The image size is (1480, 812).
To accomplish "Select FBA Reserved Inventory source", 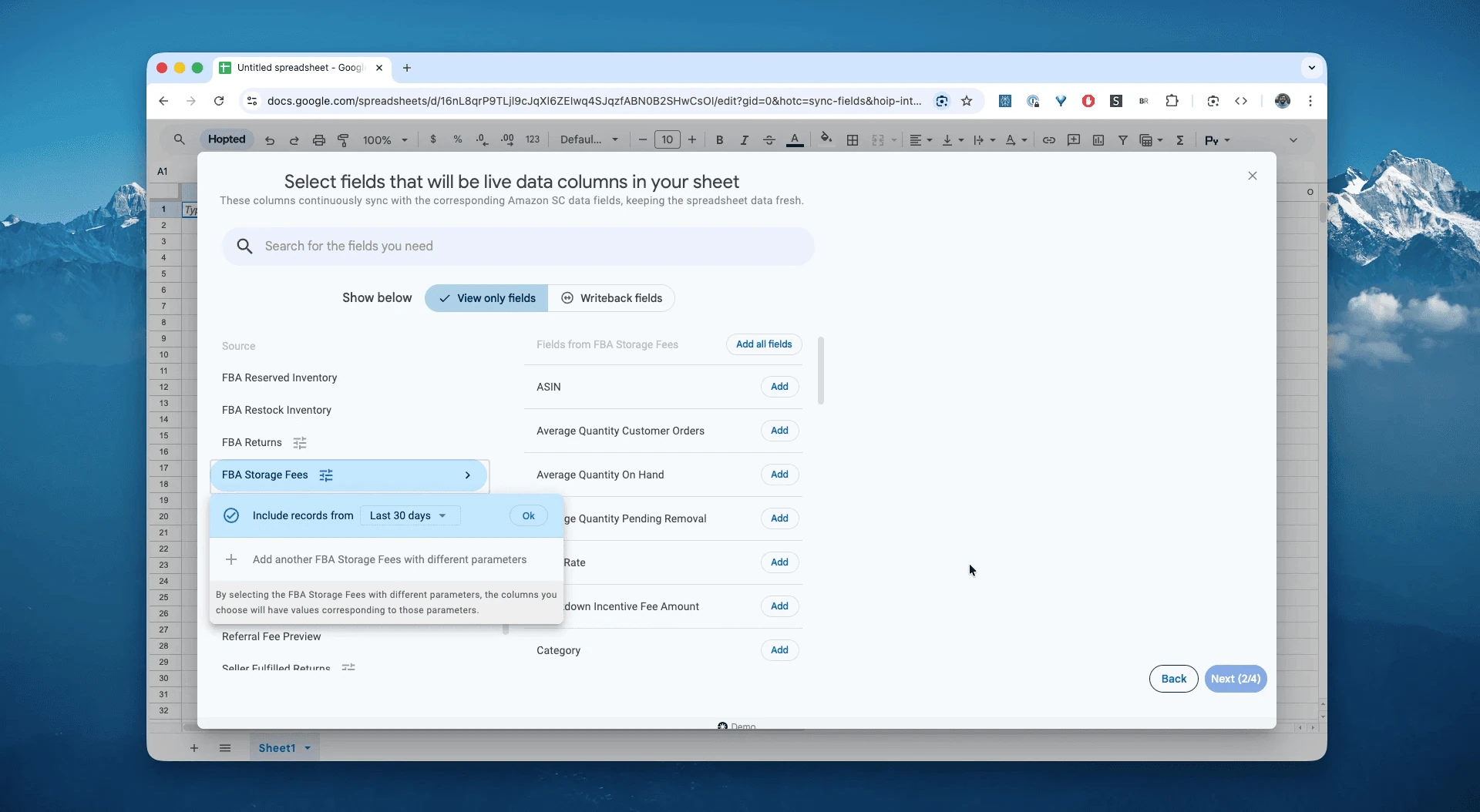I will pyautogui.click(x=279, y=377).
